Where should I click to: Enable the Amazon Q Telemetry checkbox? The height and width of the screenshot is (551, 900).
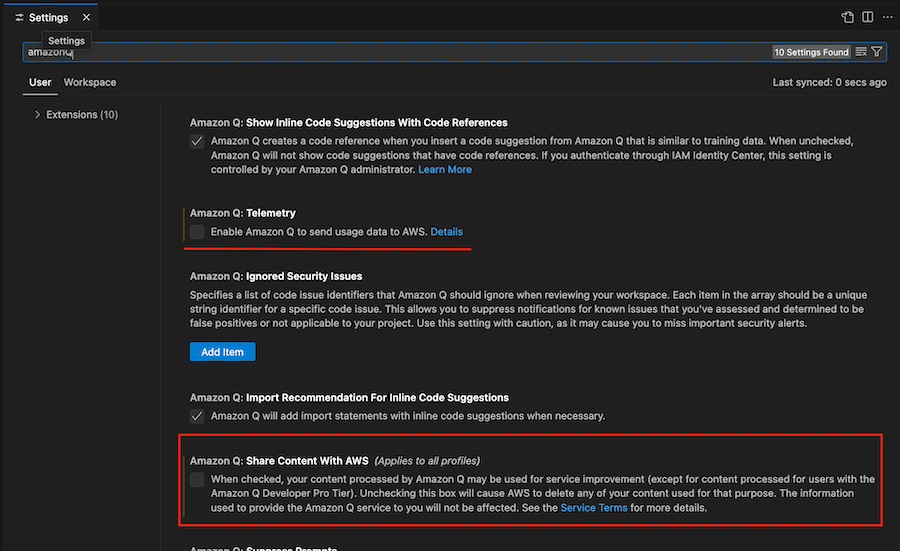[x=198, y=232]
